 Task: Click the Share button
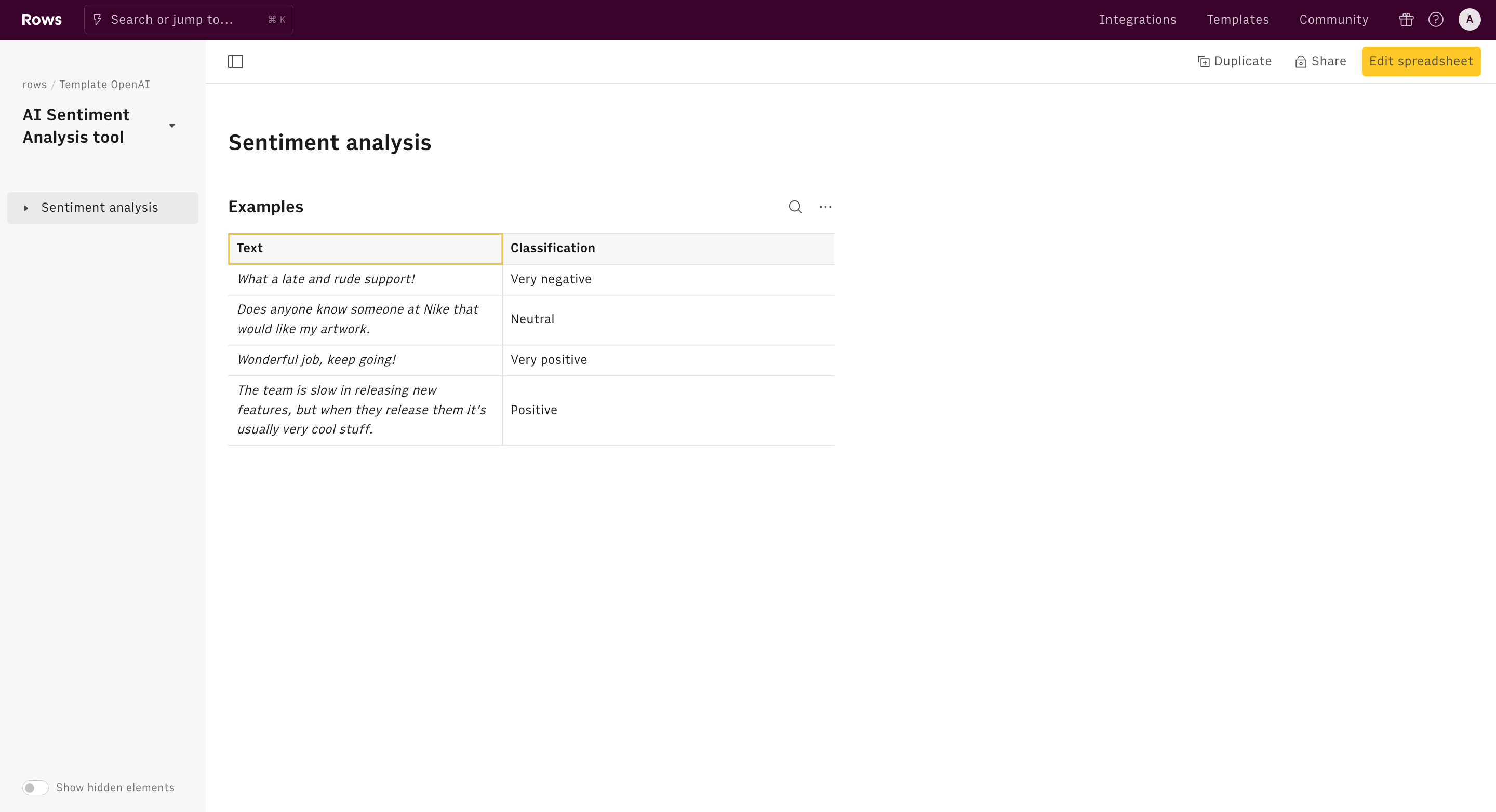[x=1320, y=62]
